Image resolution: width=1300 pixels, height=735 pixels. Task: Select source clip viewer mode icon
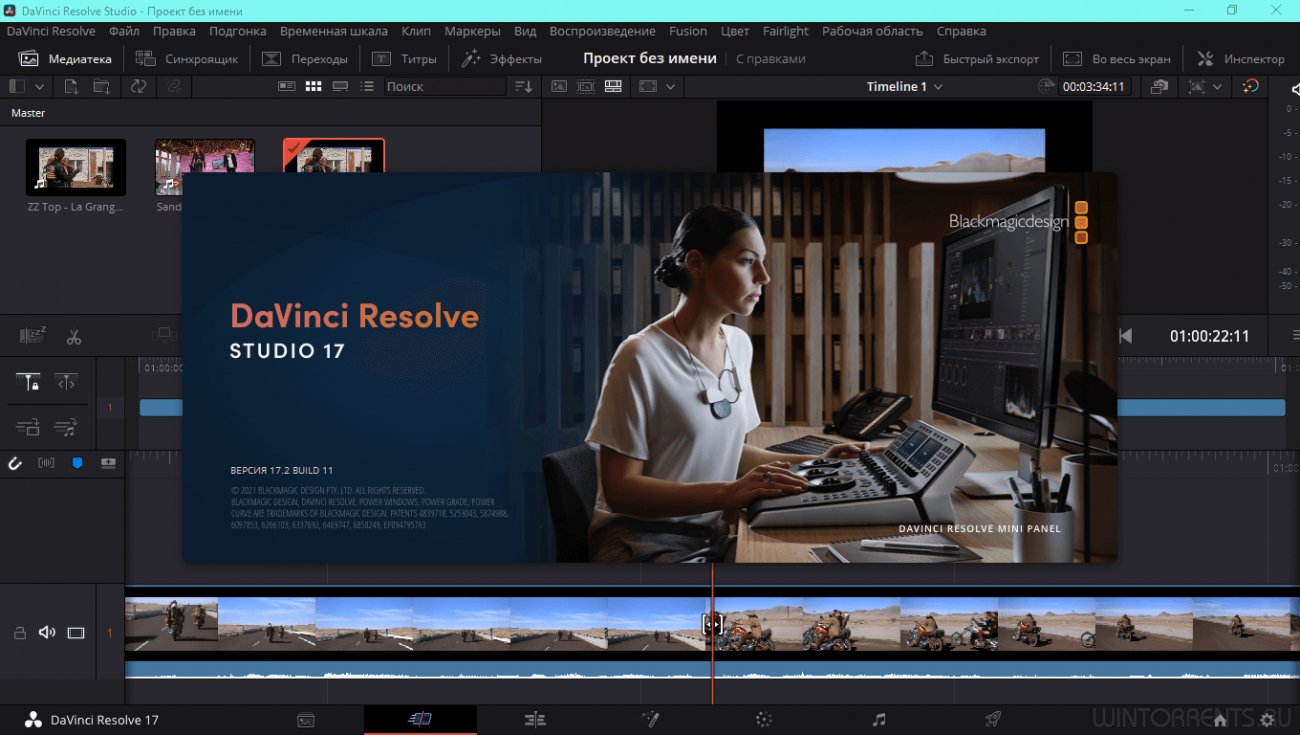coord(559,87)
